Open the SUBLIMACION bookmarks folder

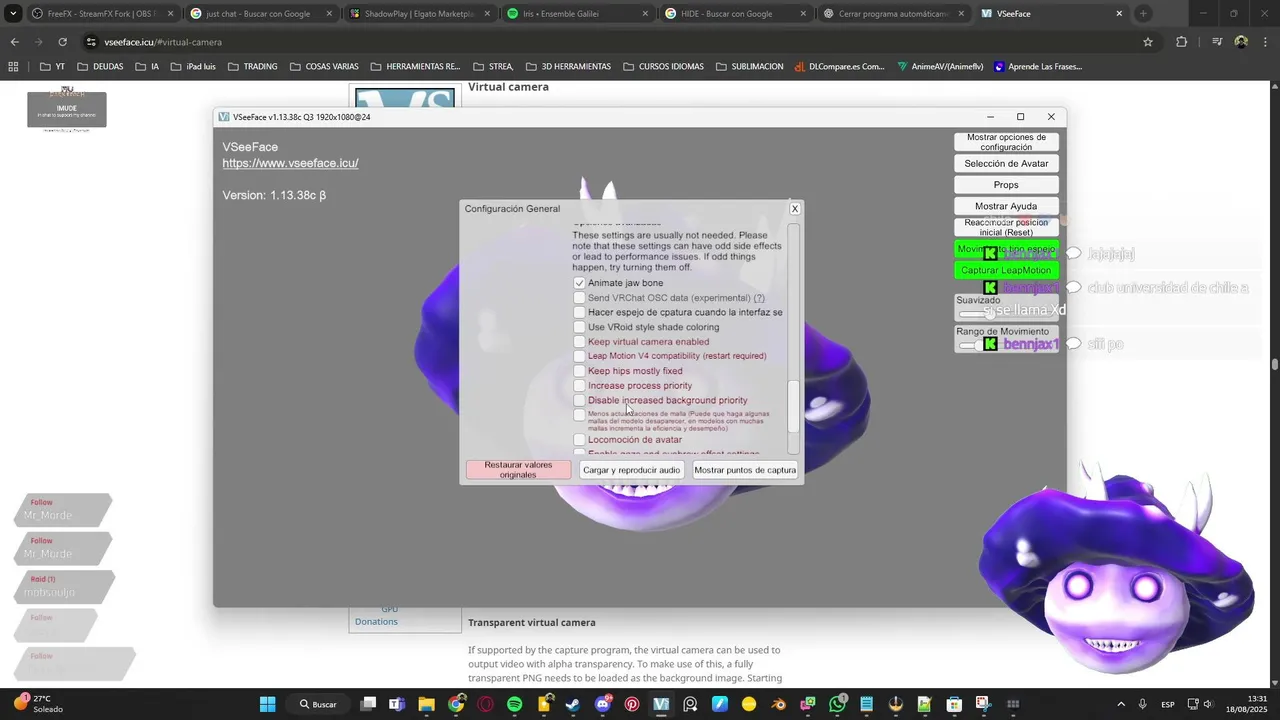749,67
